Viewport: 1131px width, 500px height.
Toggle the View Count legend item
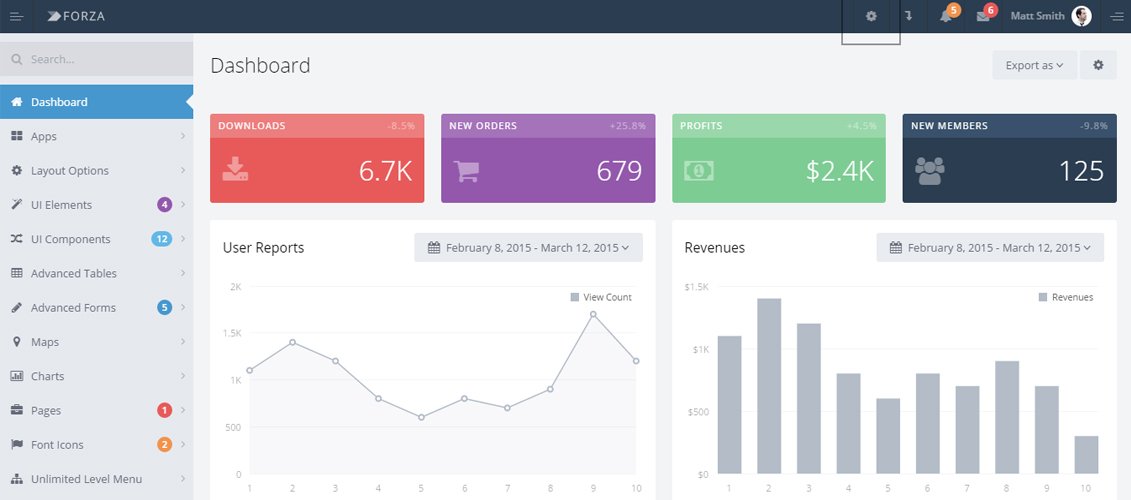coord(601,297)
